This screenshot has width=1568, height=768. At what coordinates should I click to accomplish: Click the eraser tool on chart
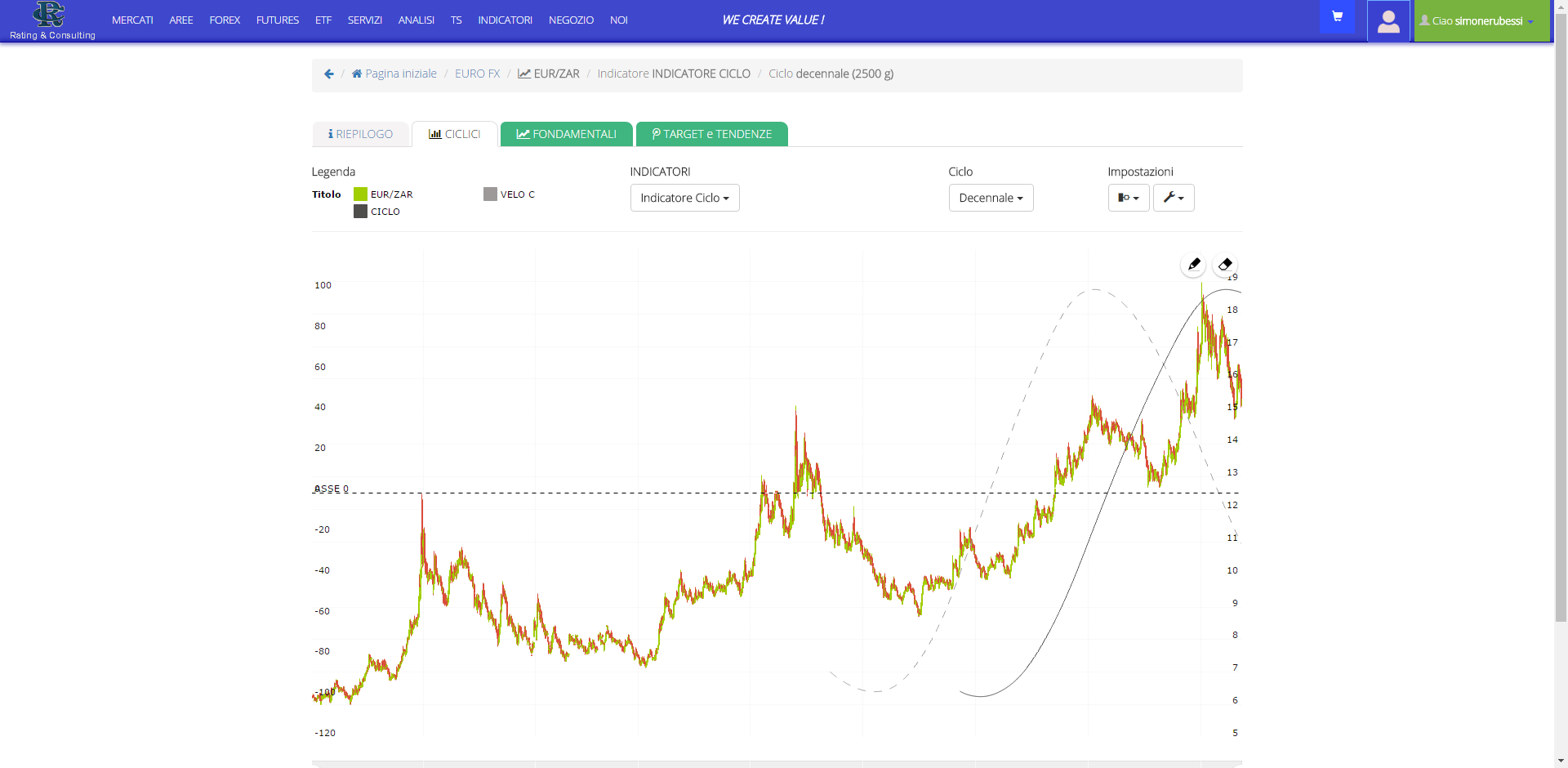(x=1225, y=265)
